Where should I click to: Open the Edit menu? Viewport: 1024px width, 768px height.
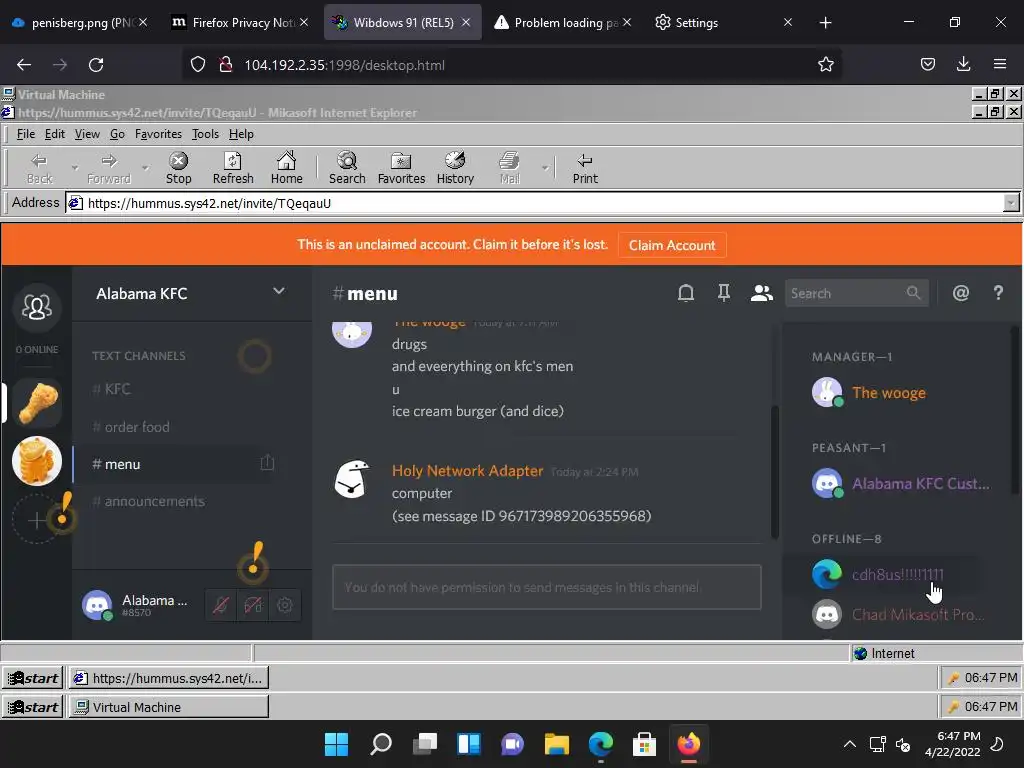point(54,134)
